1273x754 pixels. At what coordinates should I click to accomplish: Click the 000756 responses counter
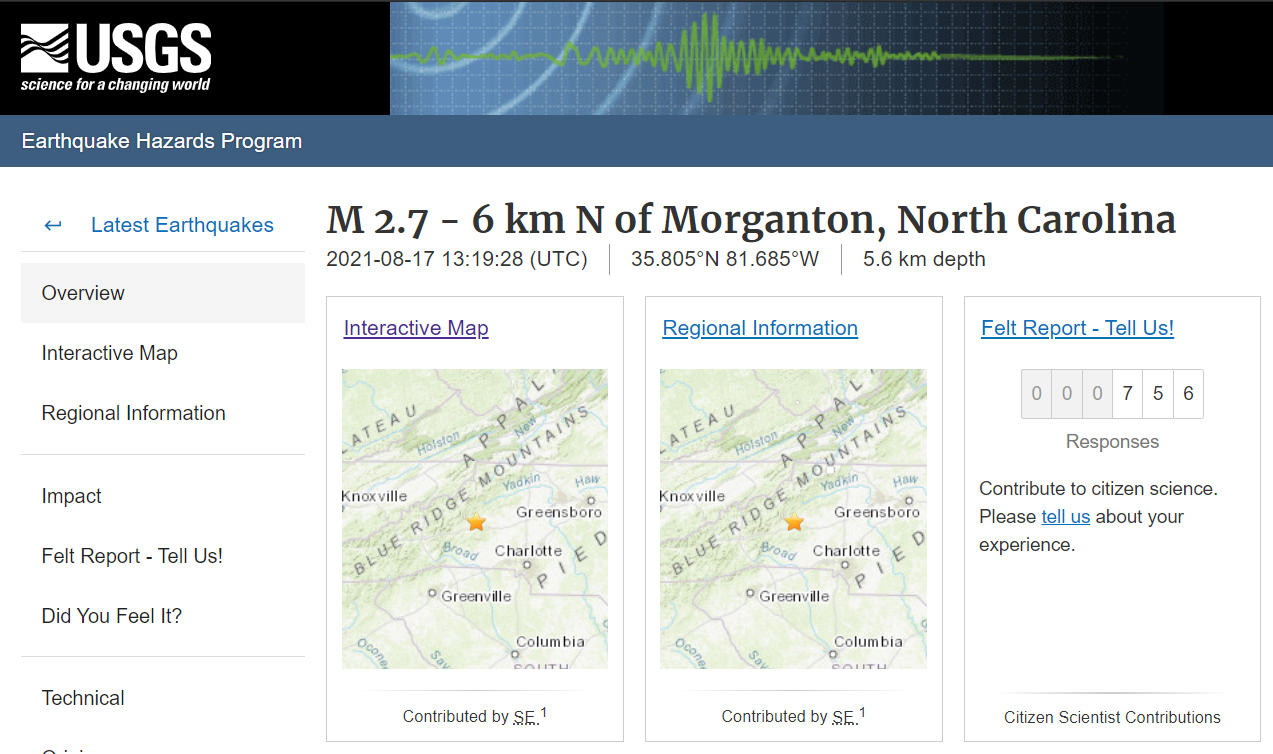click(x=1112, y=394)
